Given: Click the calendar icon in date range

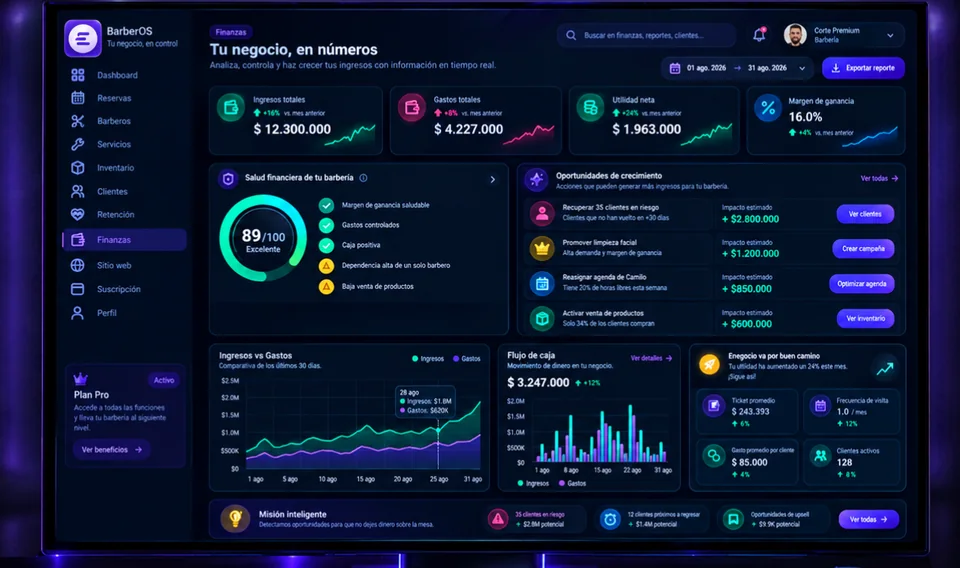Looking at the screenshot, I should [x=675, y=68].
